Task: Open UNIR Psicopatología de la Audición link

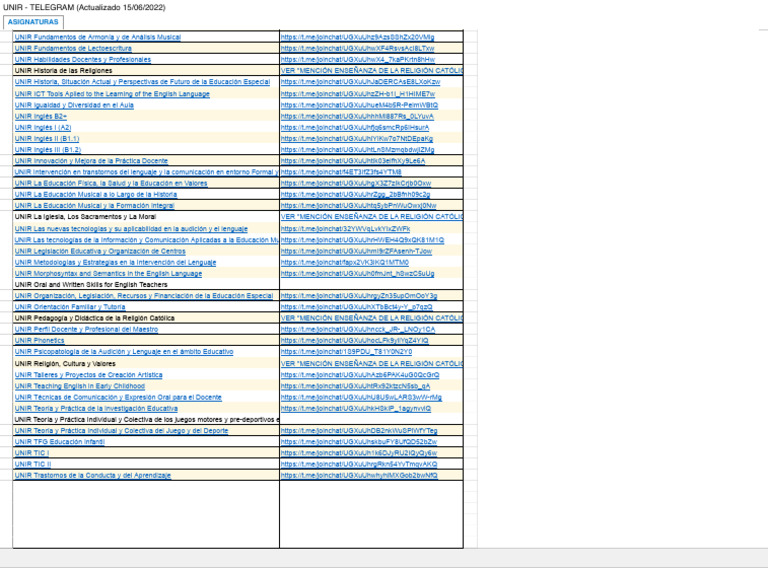Action: tap(124, 352)
